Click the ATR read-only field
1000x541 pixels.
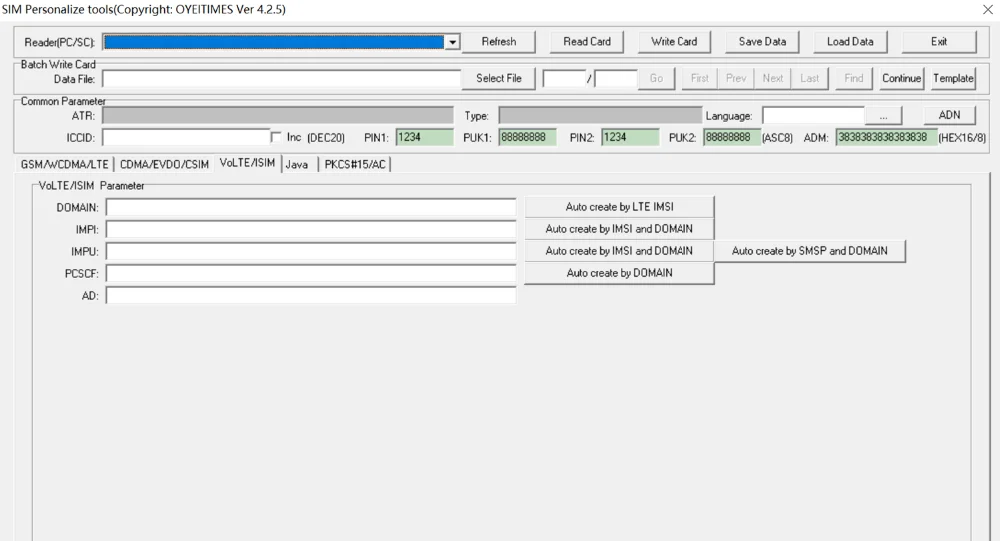tap(278, 115)
